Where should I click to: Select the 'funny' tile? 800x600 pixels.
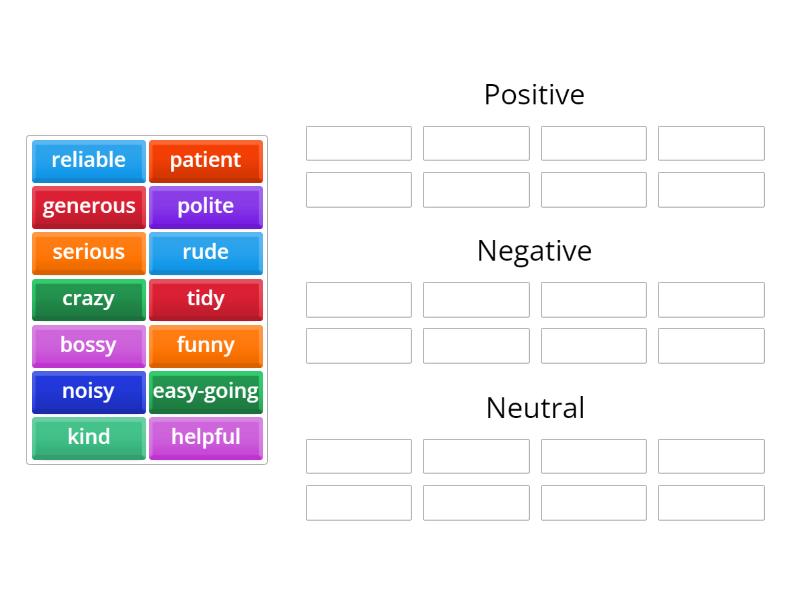coord(206,345)
